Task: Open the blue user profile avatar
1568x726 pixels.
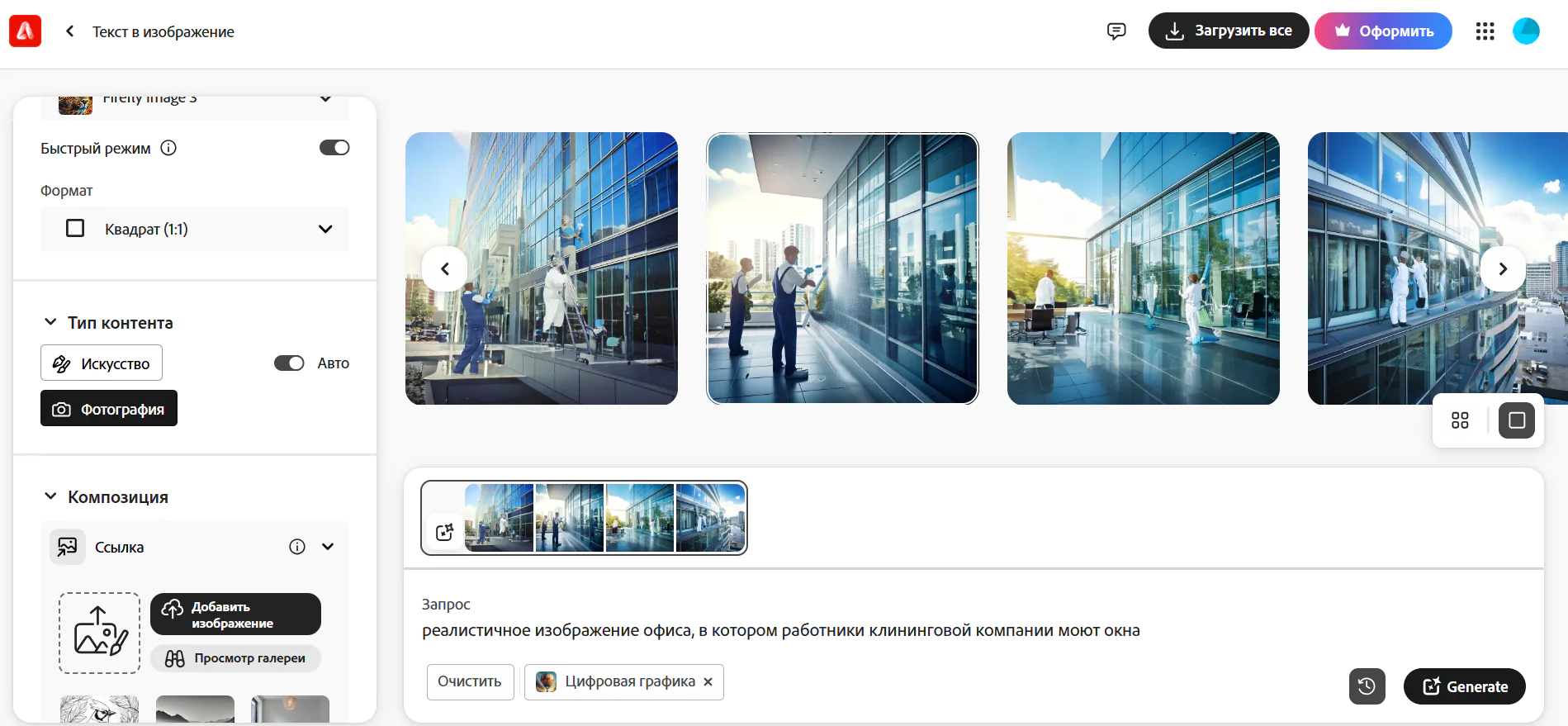Action: [x=1526, y=31]
